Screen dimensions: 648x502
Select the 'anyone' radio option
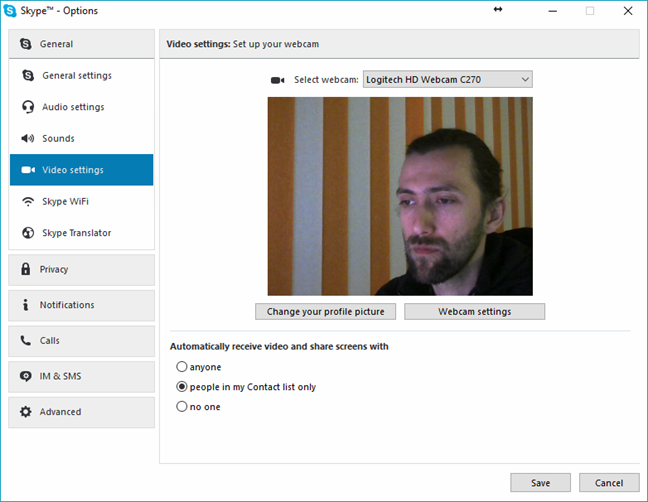pyautogui.click(x=182, y=366)
